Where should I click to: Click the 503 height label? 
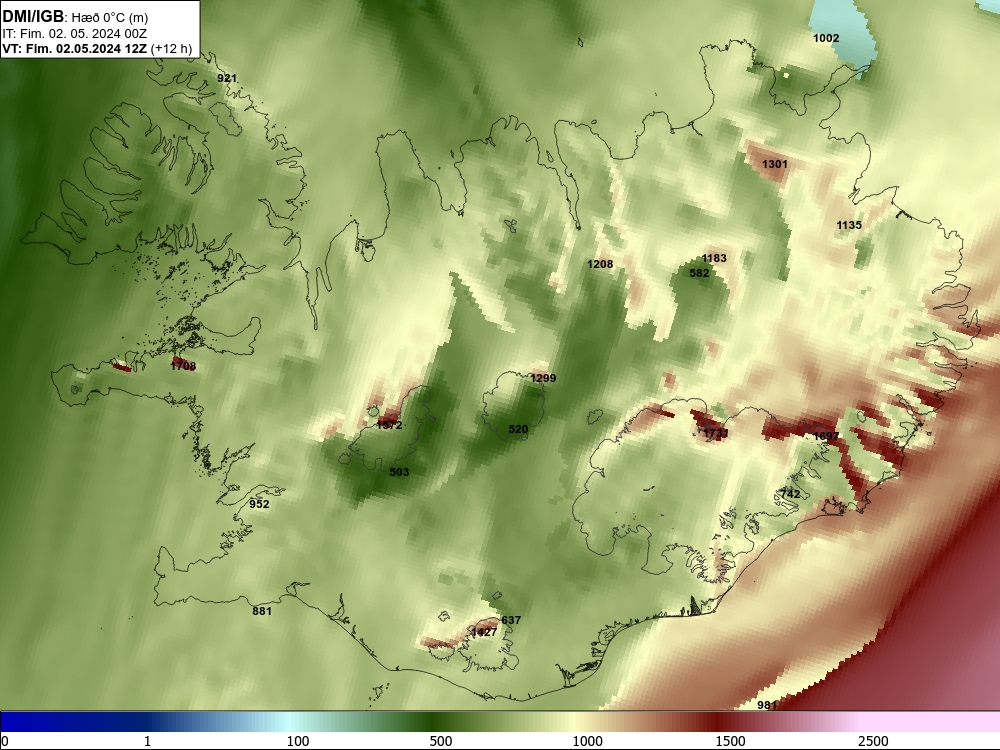(x=399, y=473)
